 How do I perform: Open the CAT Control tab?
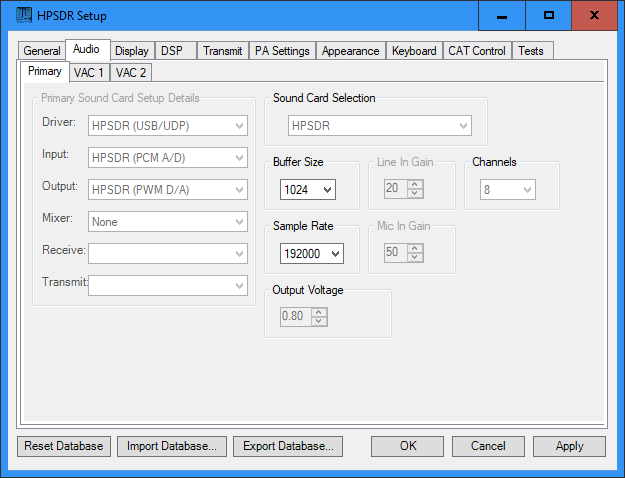(476, 51)
